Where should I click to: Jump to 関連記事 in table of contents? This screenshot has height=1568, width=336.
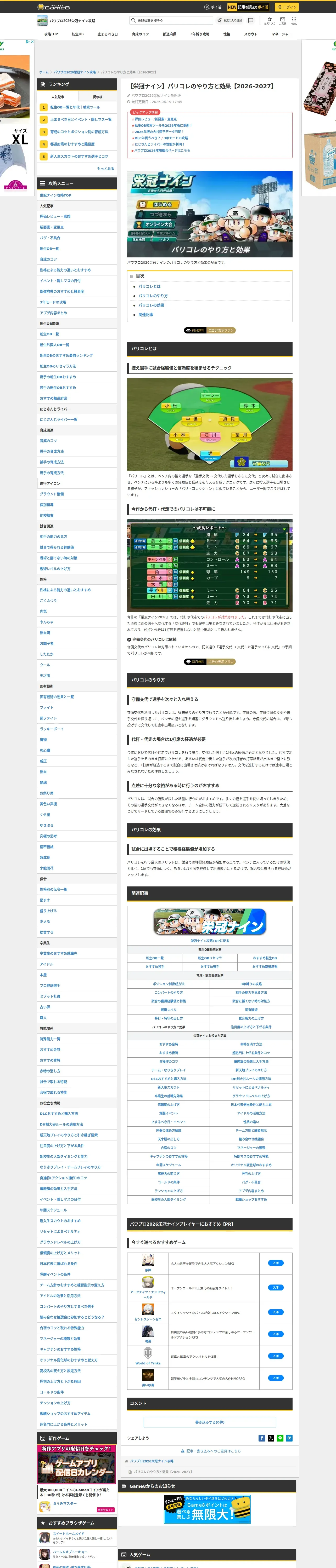[x=146, y=315]
